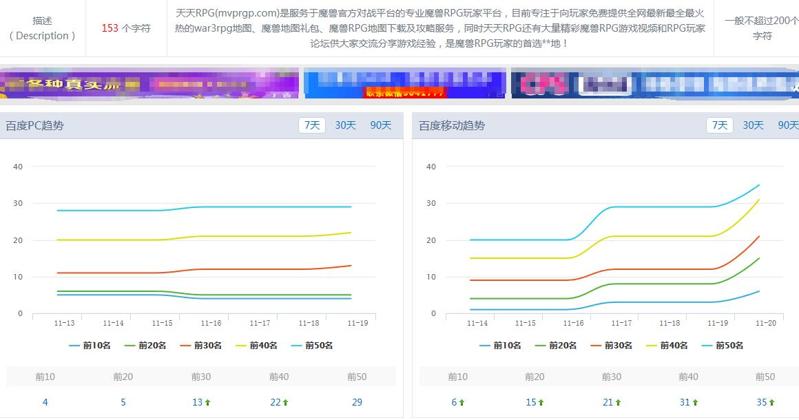Click mobile 前30 value 21
Viewport: 799px width, 420px height.
[x=608, y=402]
